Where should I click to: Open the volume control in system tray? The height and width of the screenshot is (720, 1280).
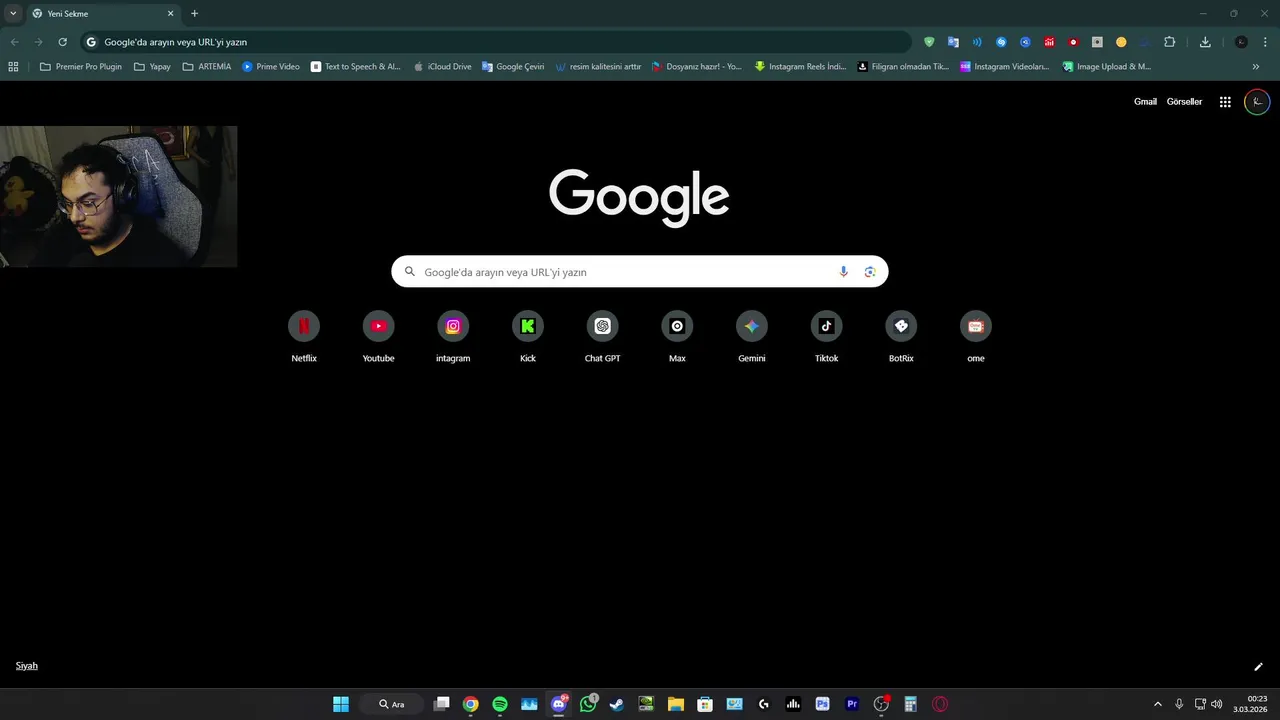[x=1216, y=704]
